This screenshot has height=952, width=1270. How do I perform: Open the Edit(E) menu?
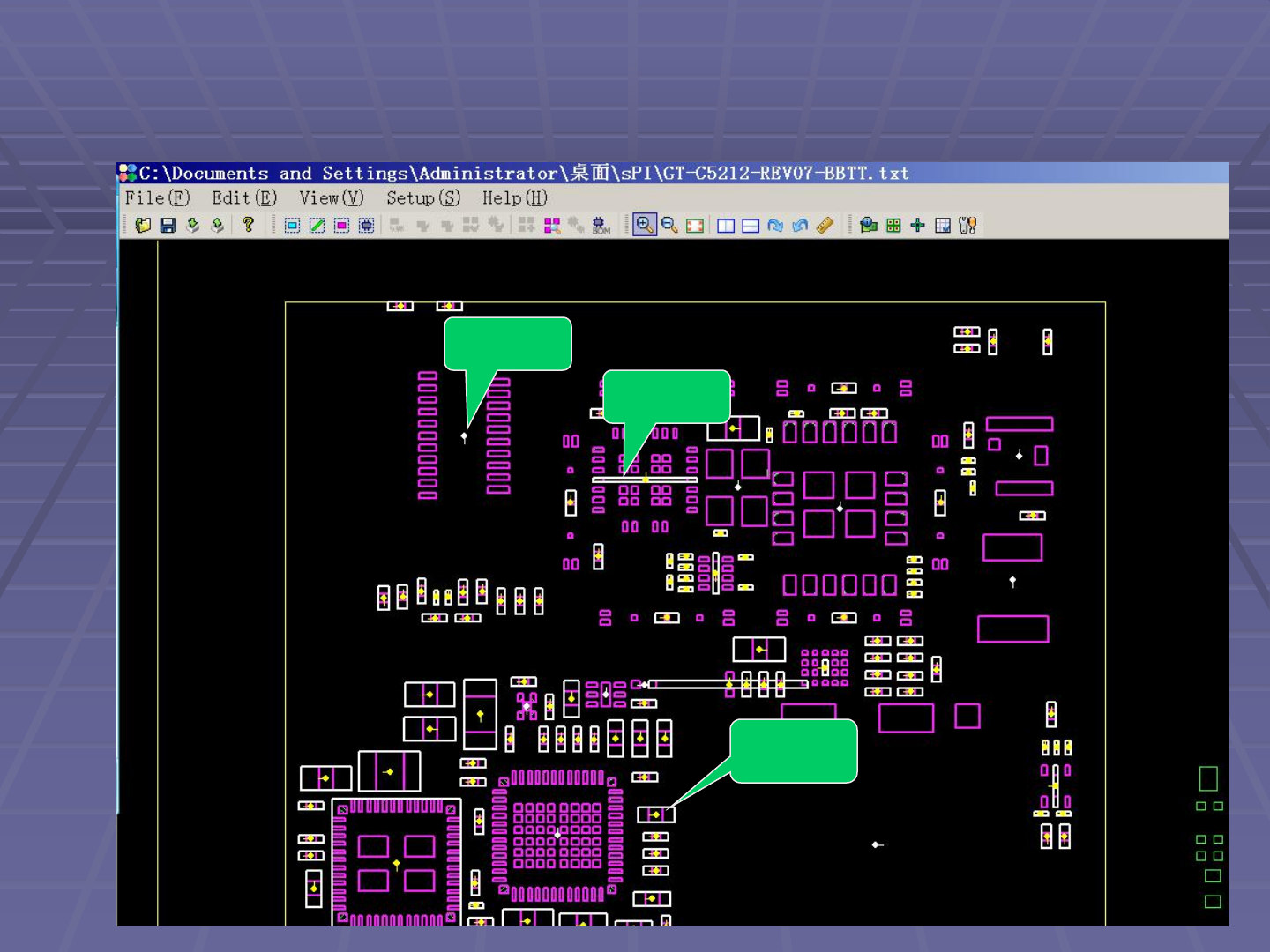pyautogui.click(x=243, y=198)
